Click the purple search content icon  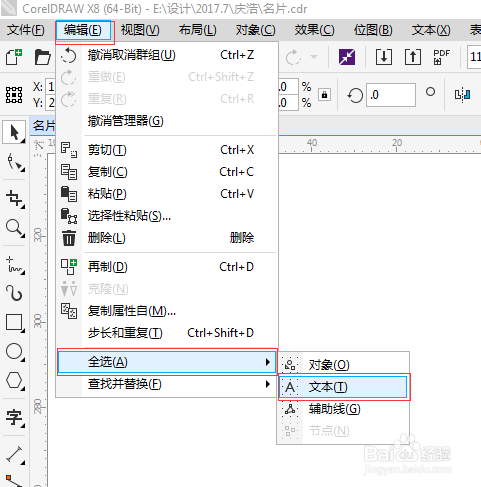coord(347,57)
